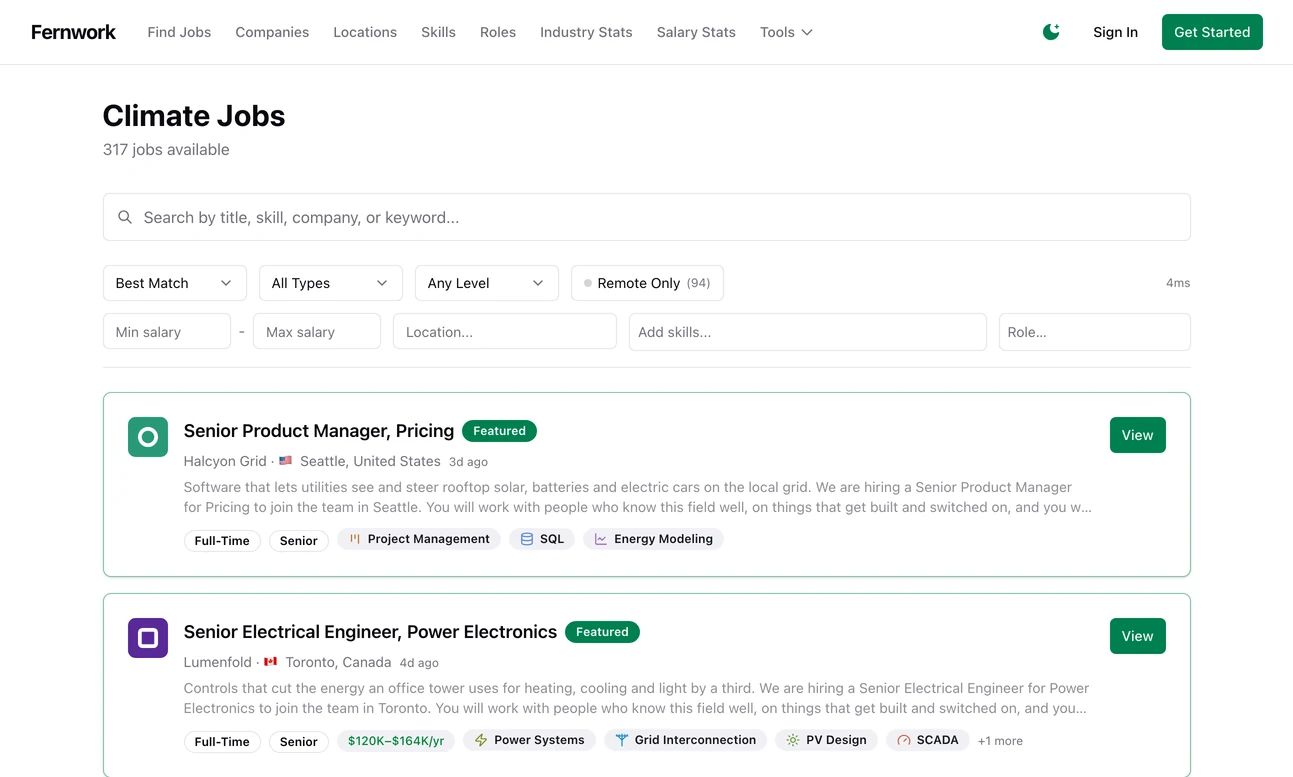This screenshot has width=1293, height=777.
Task: Open the Any Level dropdown
Action: point(486,283)
